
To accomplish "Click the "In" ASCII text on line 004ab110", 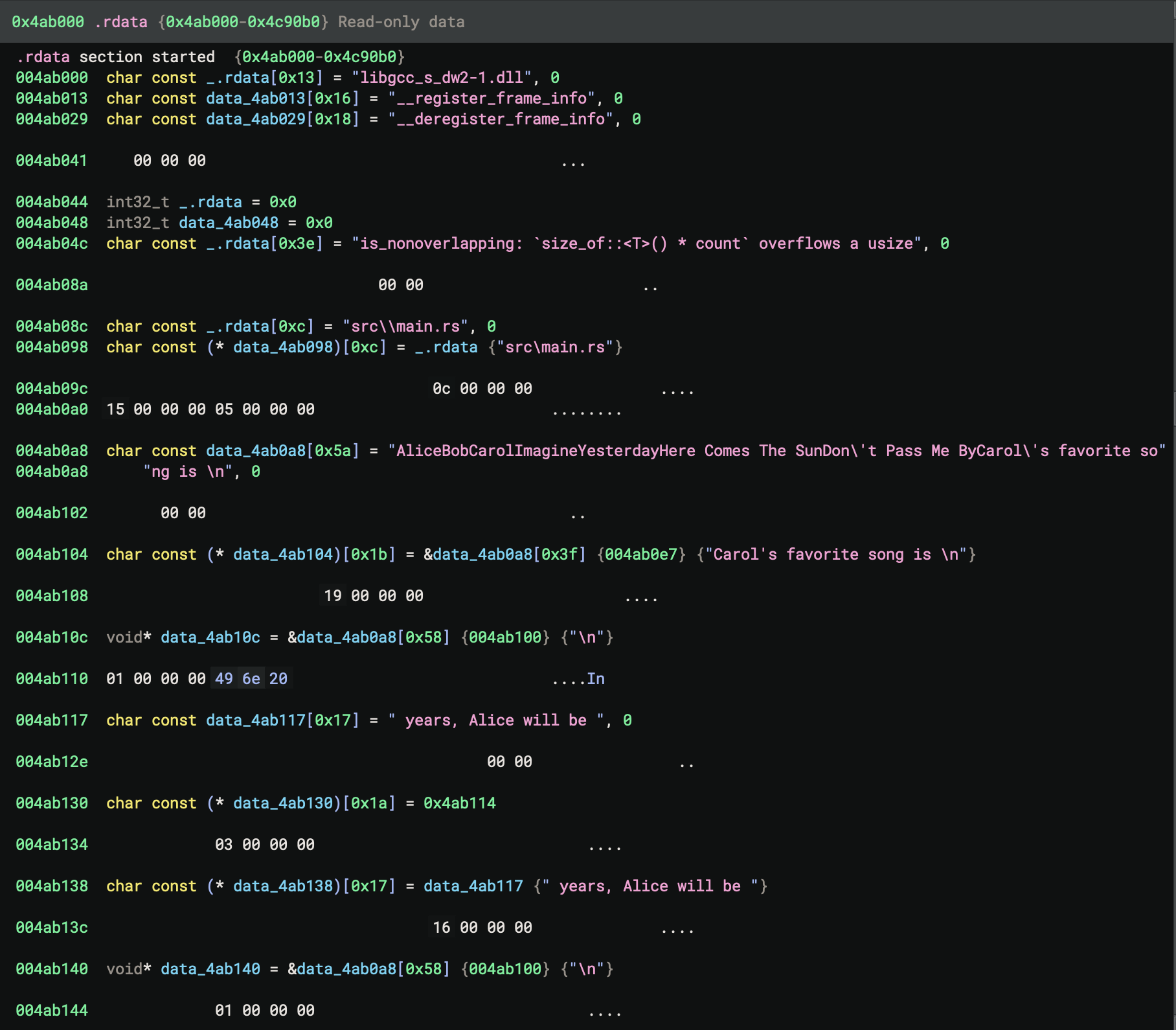I will pyautogui.click(x=596, y=679).
